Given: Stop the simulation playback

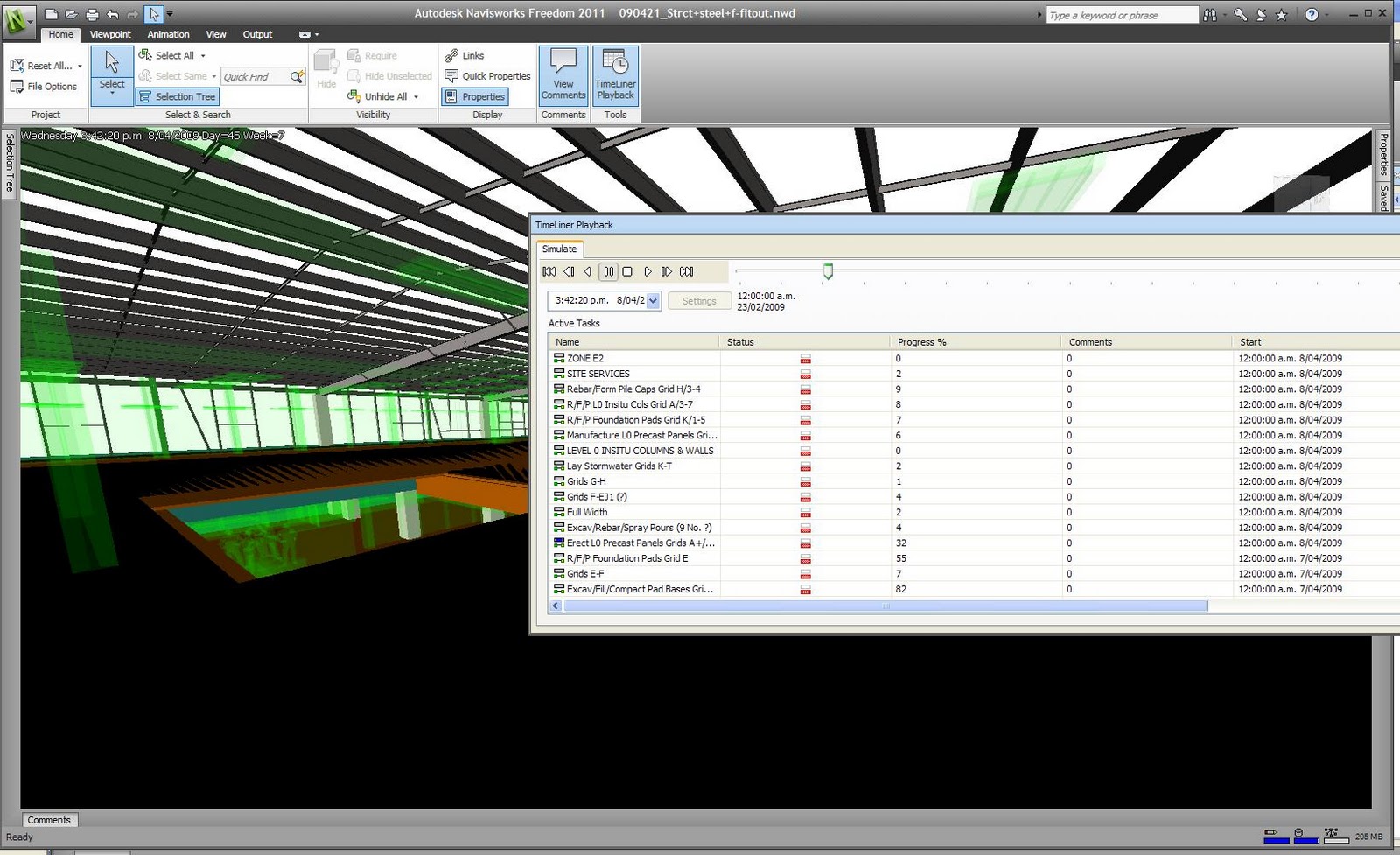Looking at the screenshot, I should (627, 272).
